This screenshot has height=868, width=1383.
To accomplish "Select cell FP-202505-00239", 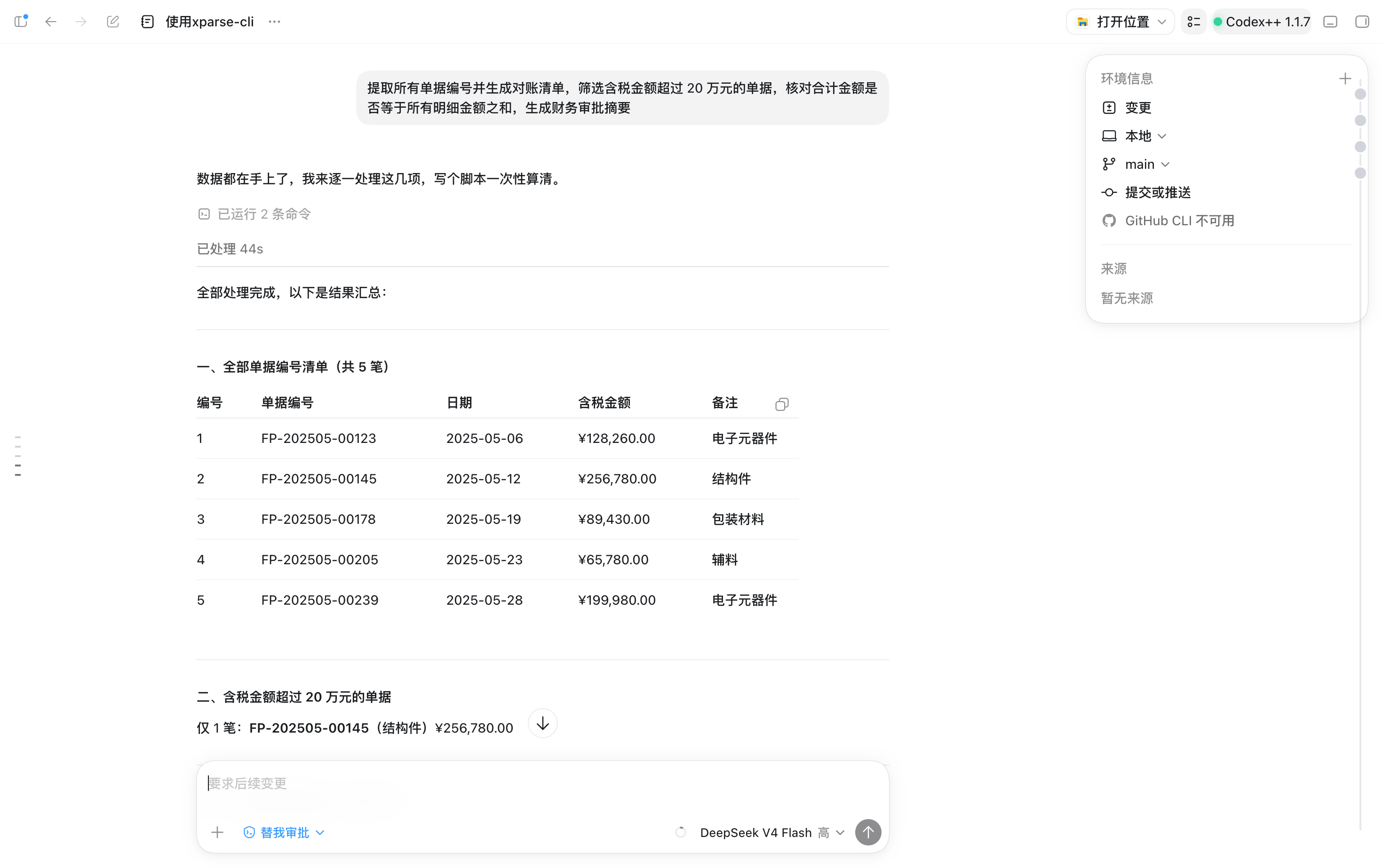I will [320, 600].
